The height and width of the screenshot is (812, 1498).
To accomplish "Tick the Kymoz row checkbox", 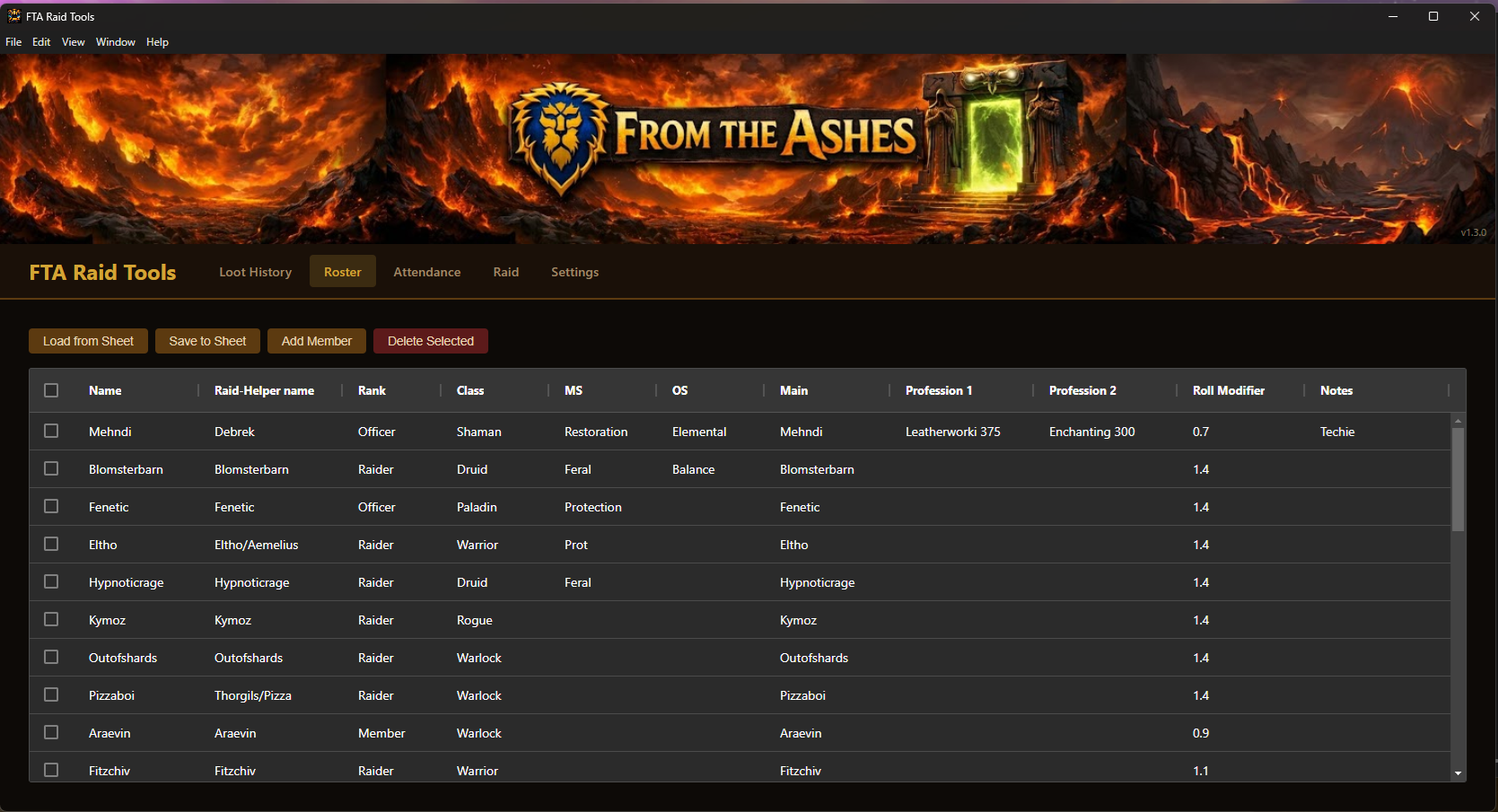I will pyautogui.click(x=51, y=619).
